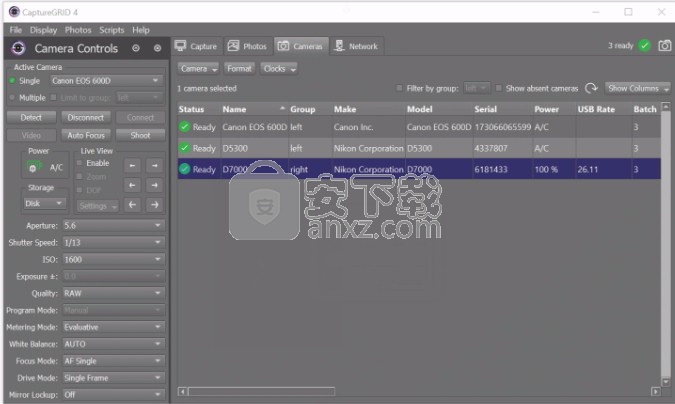This screenshot has width=675, height=404.
Task: Click the green ready checkmark beside '3 ready'
Action: pyautogui.click(x=644, y=46)
